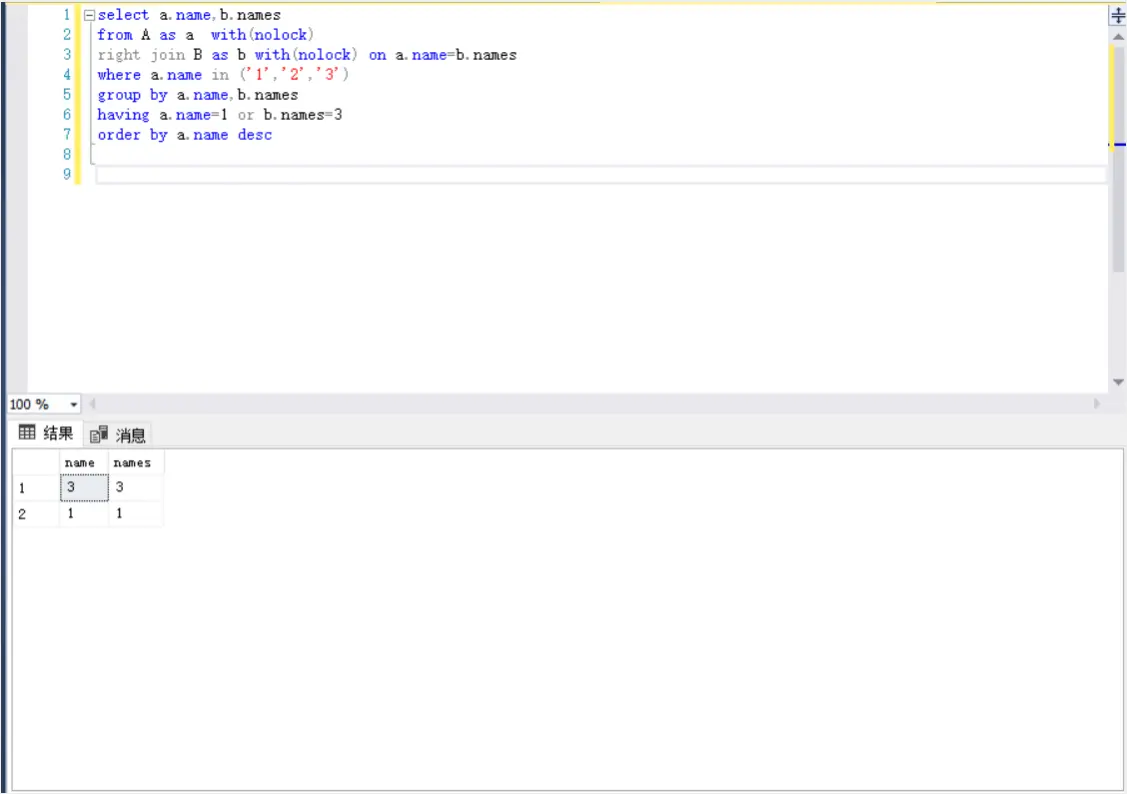Click the results grid icon on 结果 tab
Viewport: 1127px width, 794px height.
[27, 433]
